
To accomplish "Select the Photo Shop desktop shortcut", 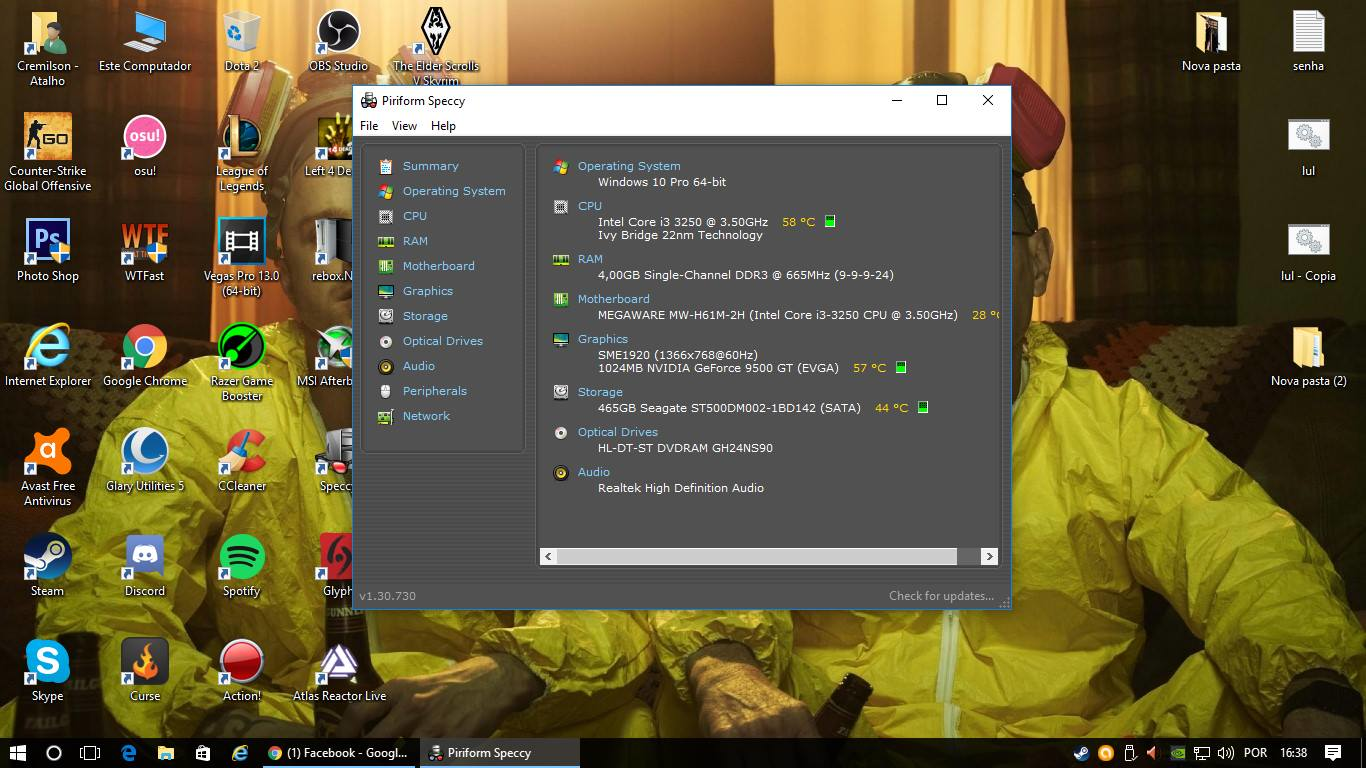I will tap(48, 251).
